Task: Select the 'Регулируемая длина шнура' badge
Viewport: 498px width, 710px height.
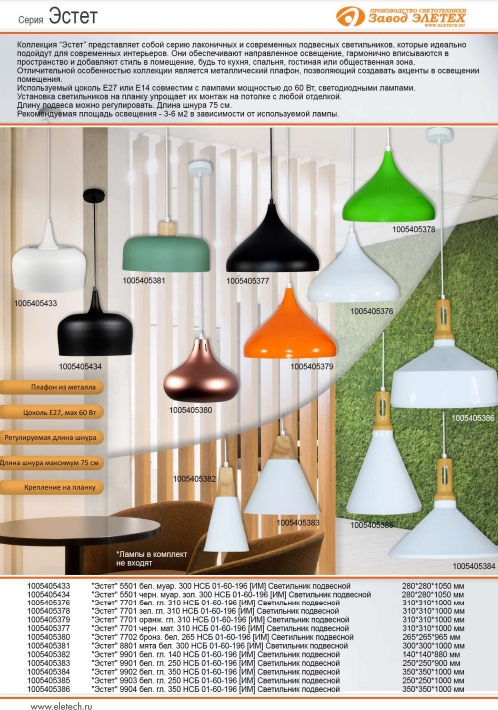Action: (x=52, y=437)
